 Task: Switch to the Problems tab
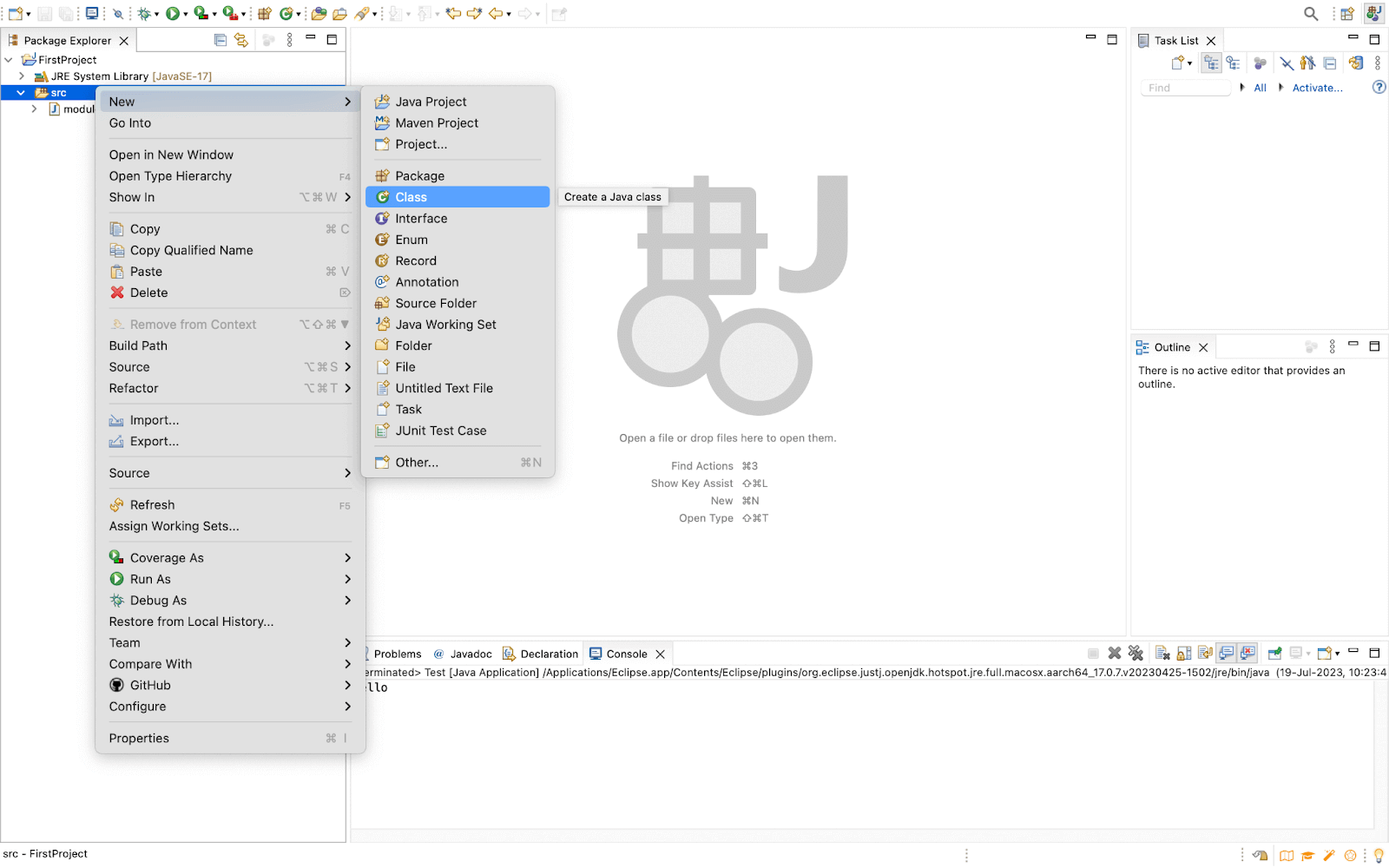coord(397,654)
